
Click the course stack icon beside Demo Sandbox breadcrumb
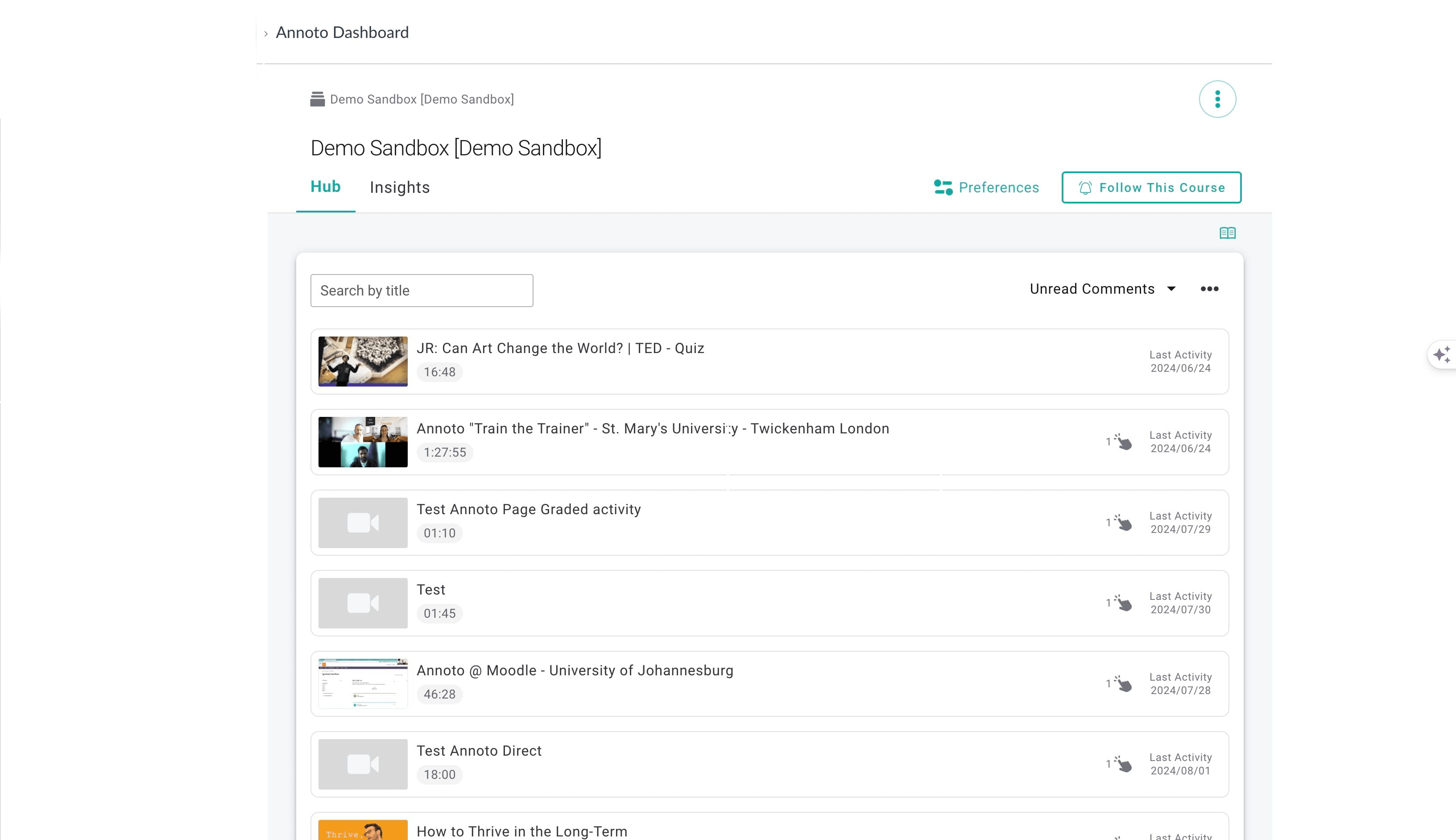click(x=317, y=99)
